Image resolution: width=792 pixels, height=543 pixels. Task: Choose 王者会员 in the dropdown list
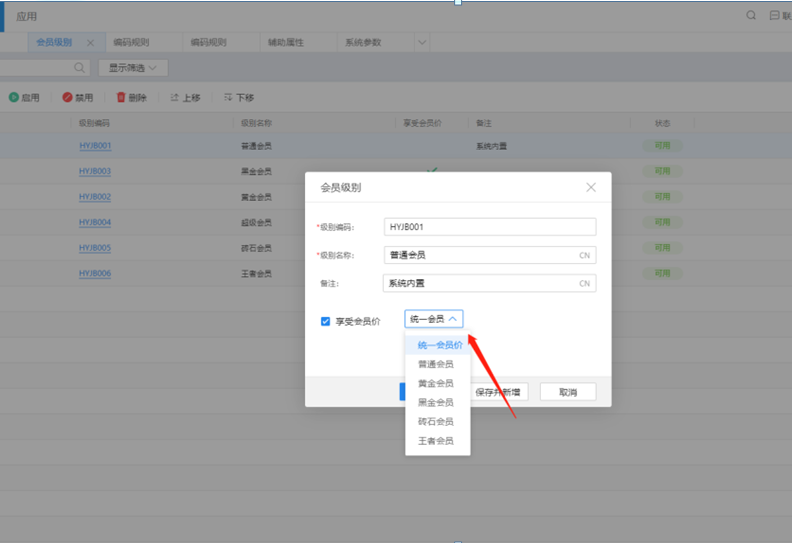[435, 440]
